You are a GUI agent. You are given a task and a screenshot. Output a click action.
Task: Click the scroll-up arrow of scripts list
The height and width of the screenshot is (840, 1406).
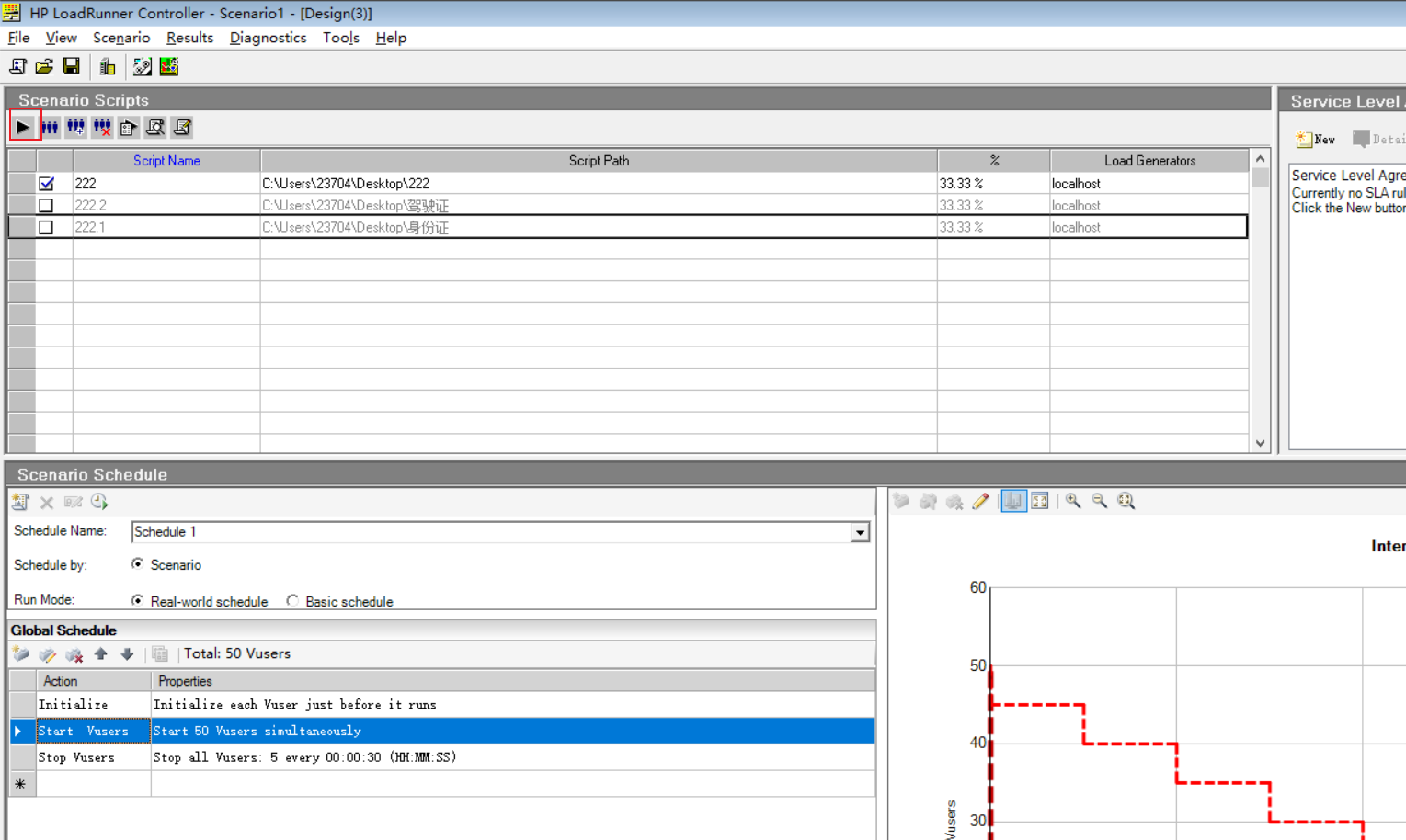1260,159
